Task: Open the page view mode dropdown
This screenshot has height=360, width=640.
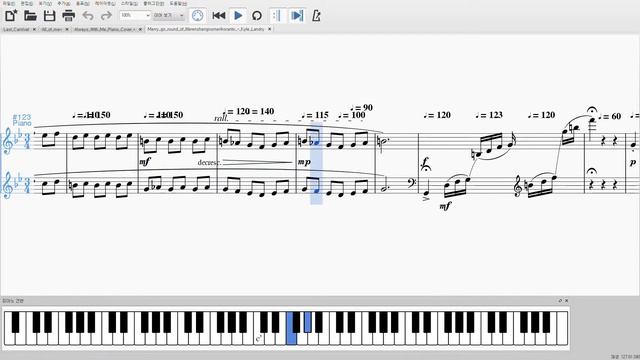Action: 169,16
